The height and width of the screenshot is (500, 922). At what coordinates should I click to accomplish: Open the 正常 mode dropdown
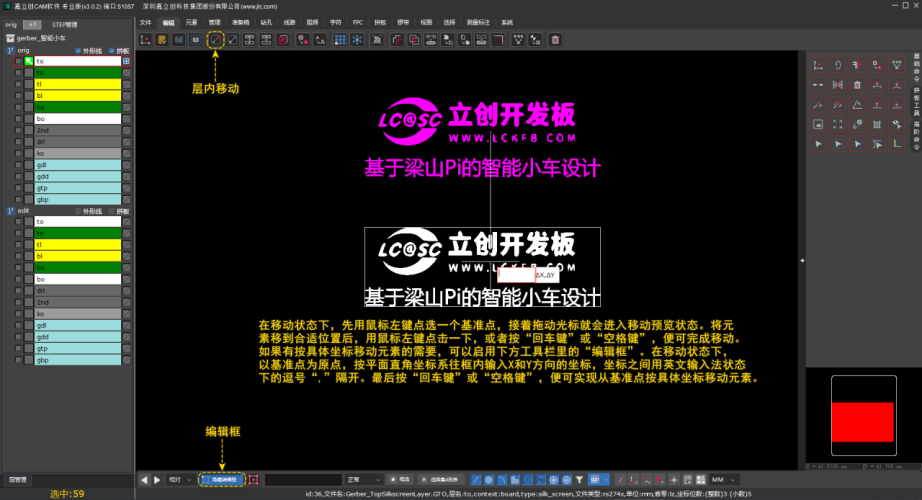(x=363, y=480)
